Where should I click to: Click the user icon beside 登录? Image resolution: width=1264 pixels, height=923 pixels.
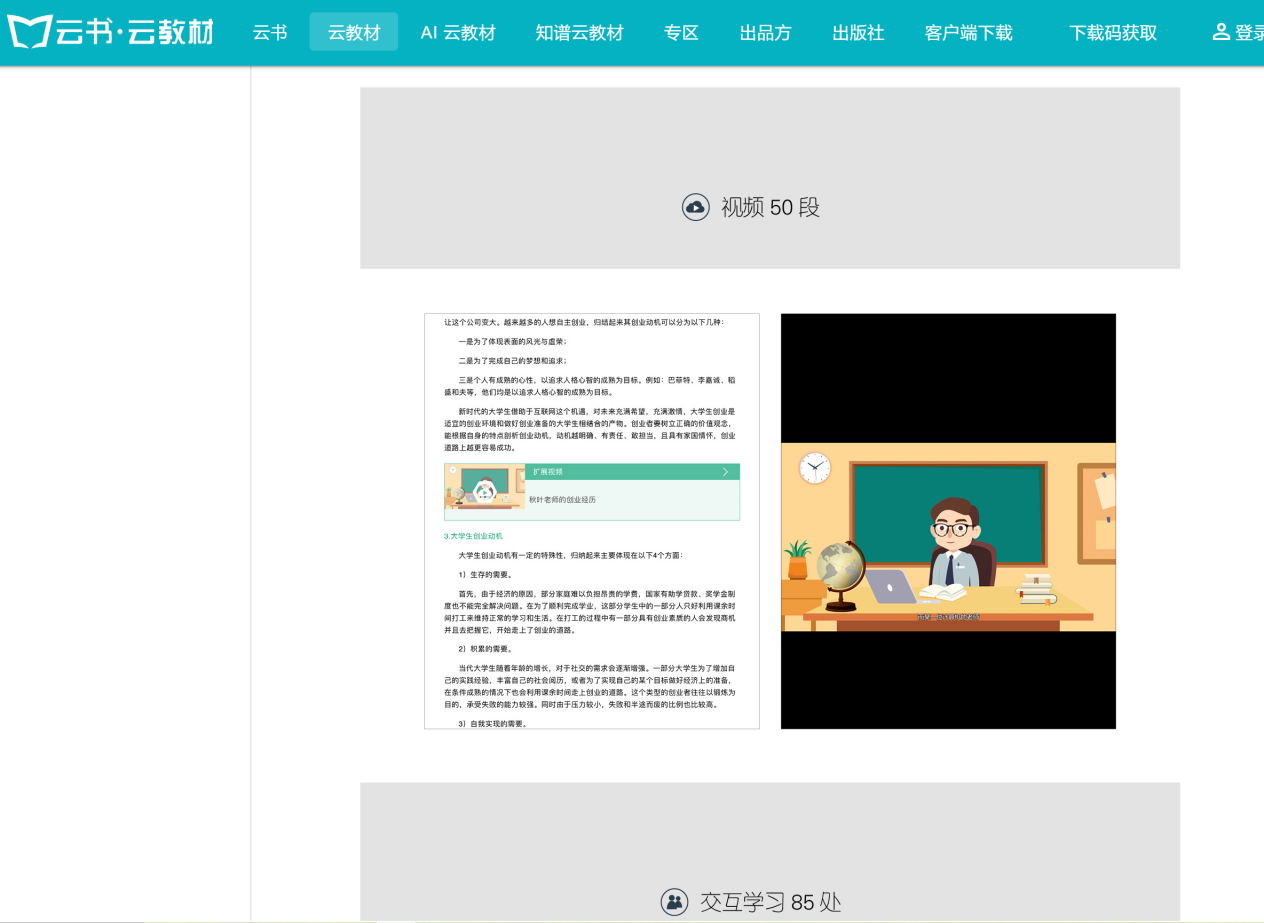click(1220, 32)
